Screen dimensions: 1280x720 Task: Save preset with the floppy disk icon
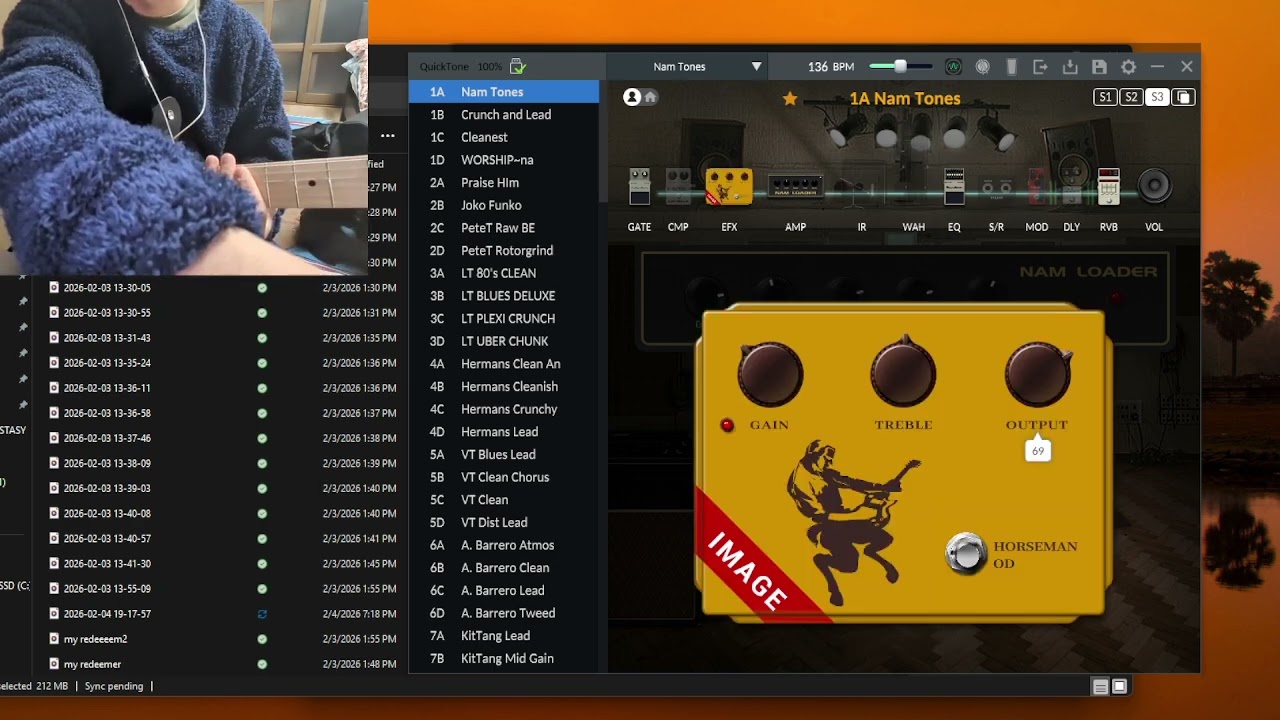(x=1099, y=67)
